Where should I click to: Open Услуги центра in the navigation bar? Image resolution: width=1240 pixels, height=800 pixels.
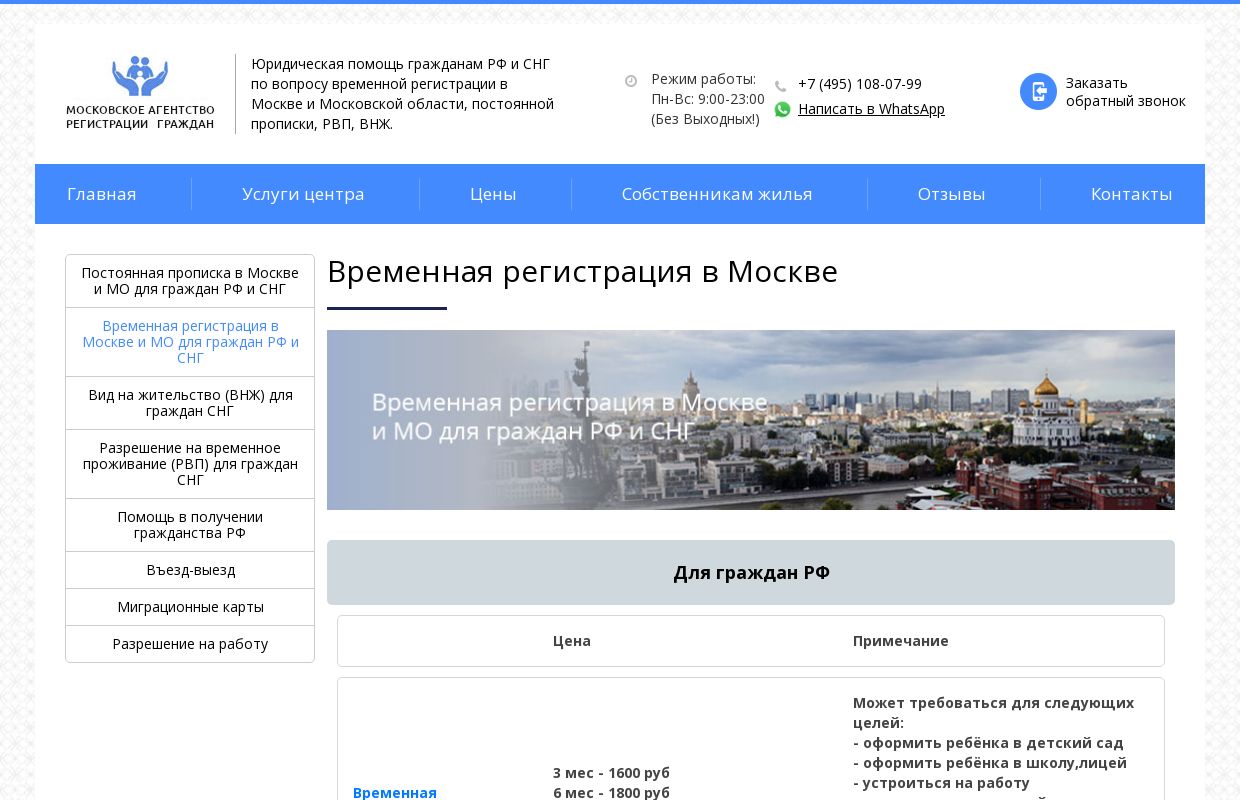[303, 194]
